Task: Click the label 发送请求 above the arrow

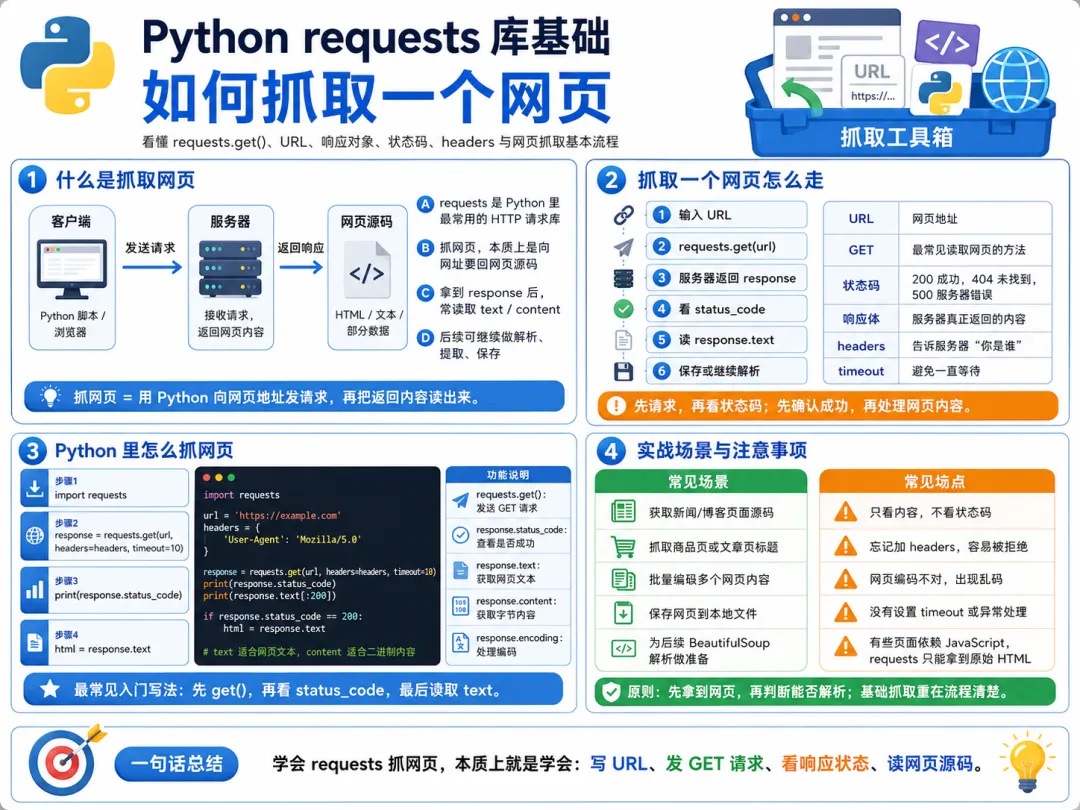Action: 150,248
